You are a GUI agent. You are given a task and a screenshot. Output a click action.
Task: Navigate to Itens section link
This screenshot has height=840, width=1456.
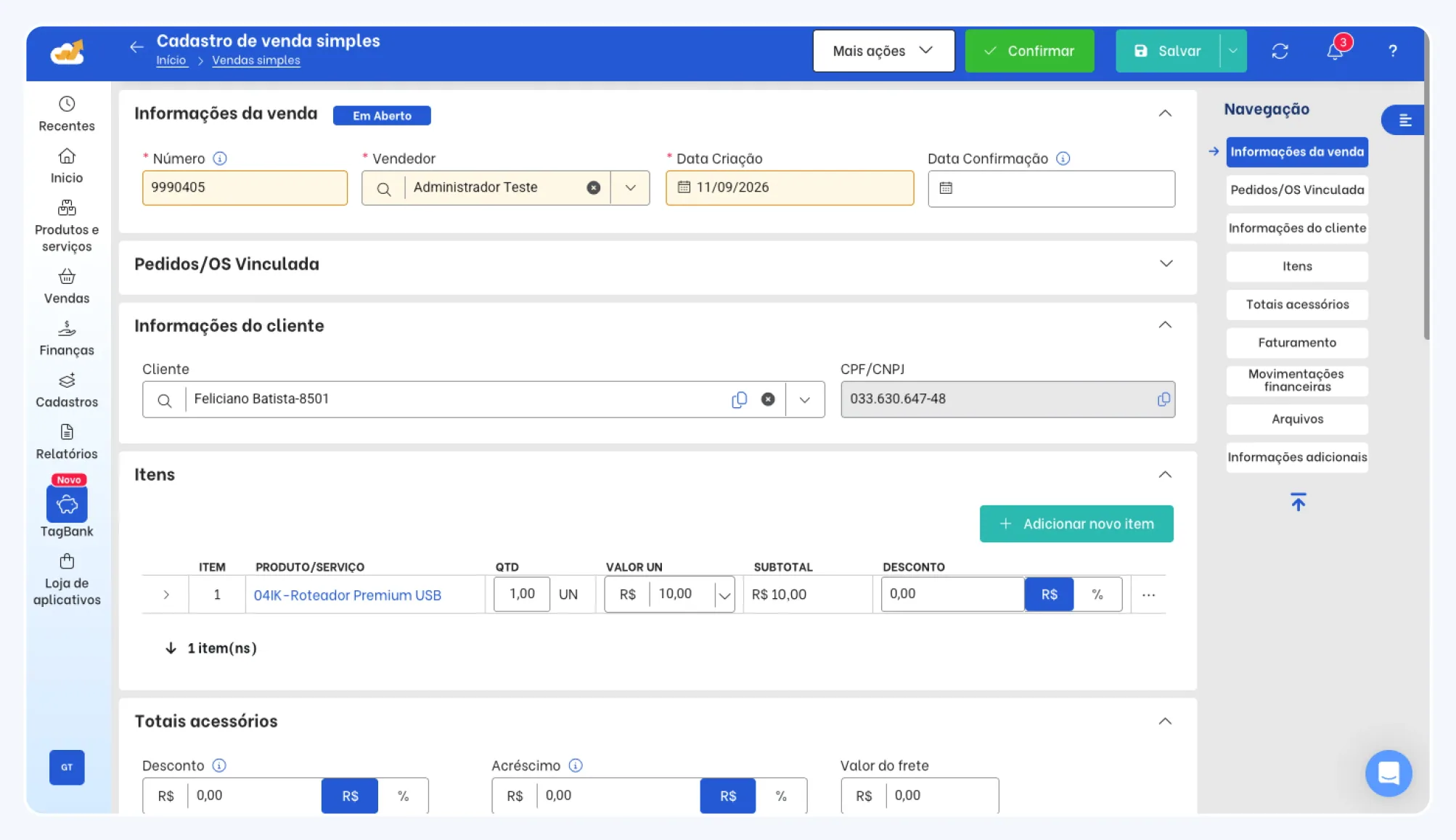(x=1296, y=266)
